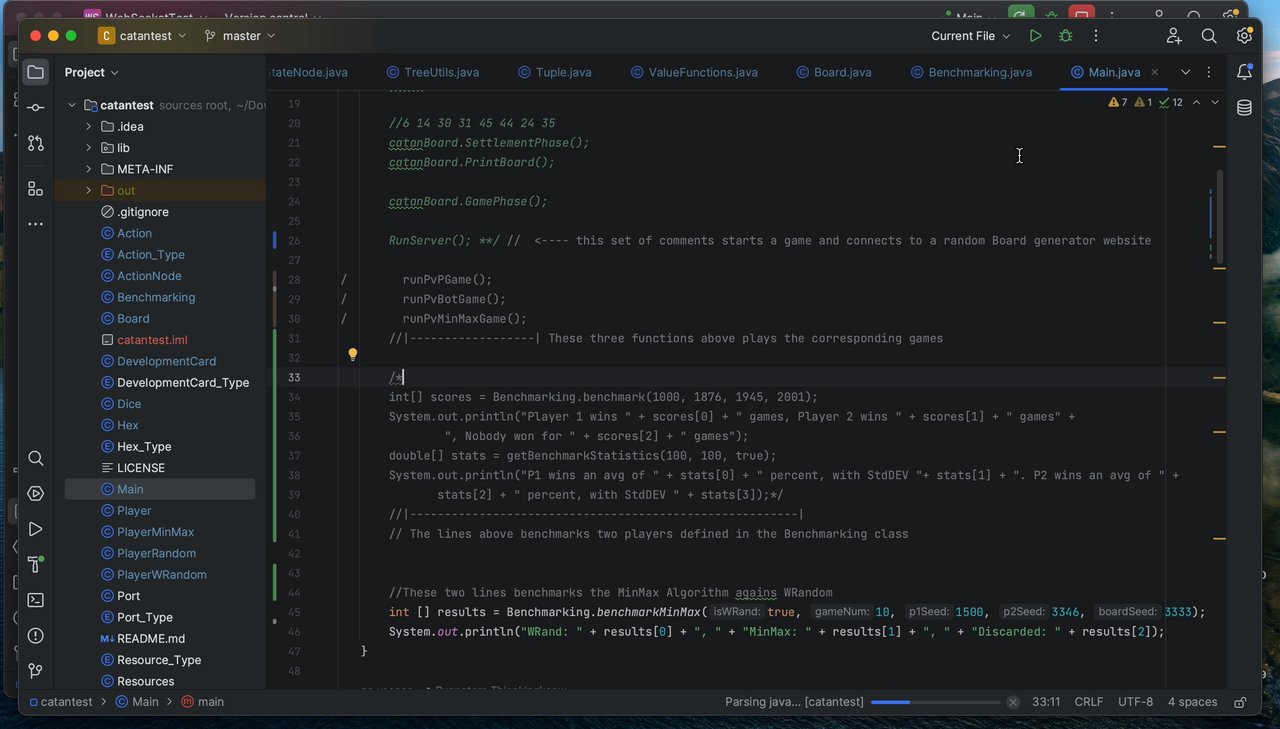Open the Terminal tool window
The height and width of the screenshot is (729, 1280).
click(36, 600)
